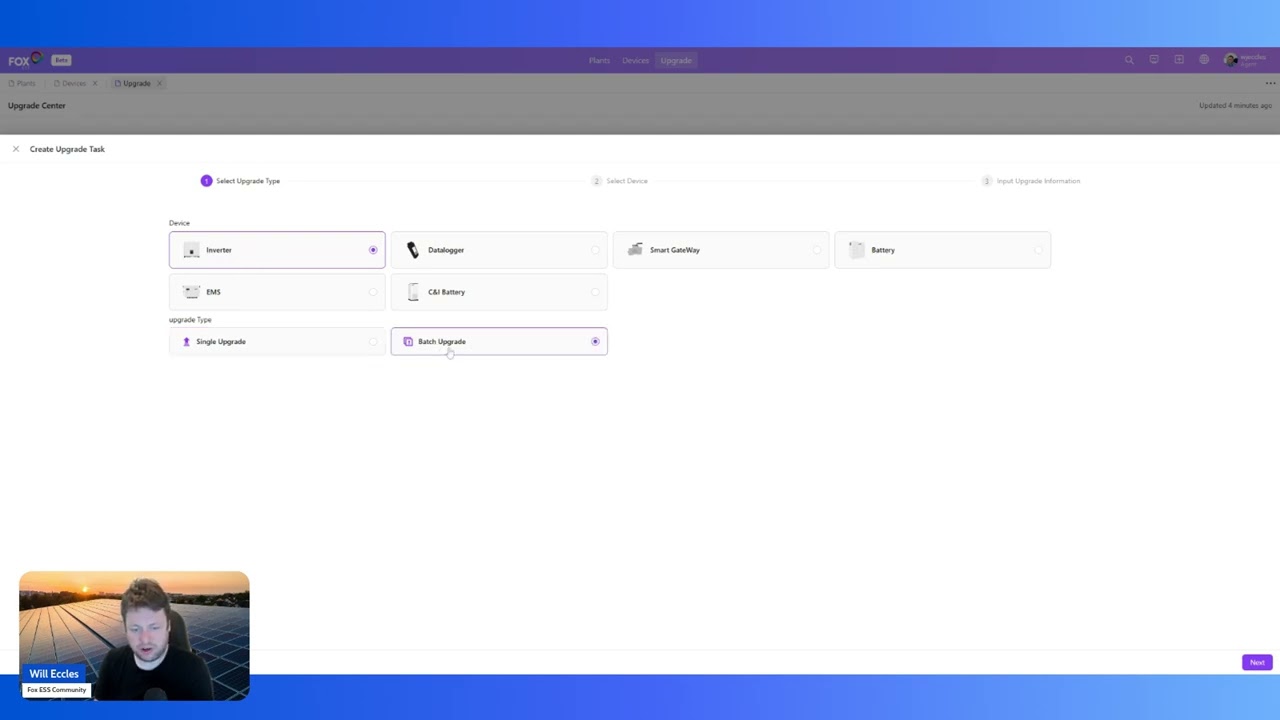Click the Inverter device icon
This screenshot has width=1280, height=720.
tap(191, 250)
